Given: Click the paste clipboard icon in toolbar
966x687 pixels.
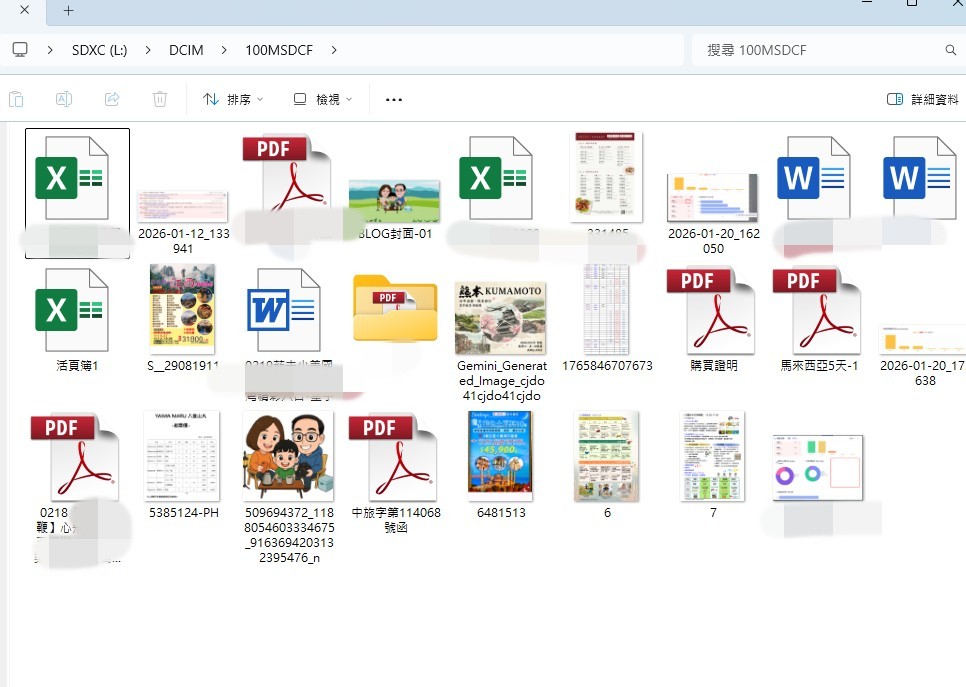Looking at the screenshot, I should tap(16, 99).
